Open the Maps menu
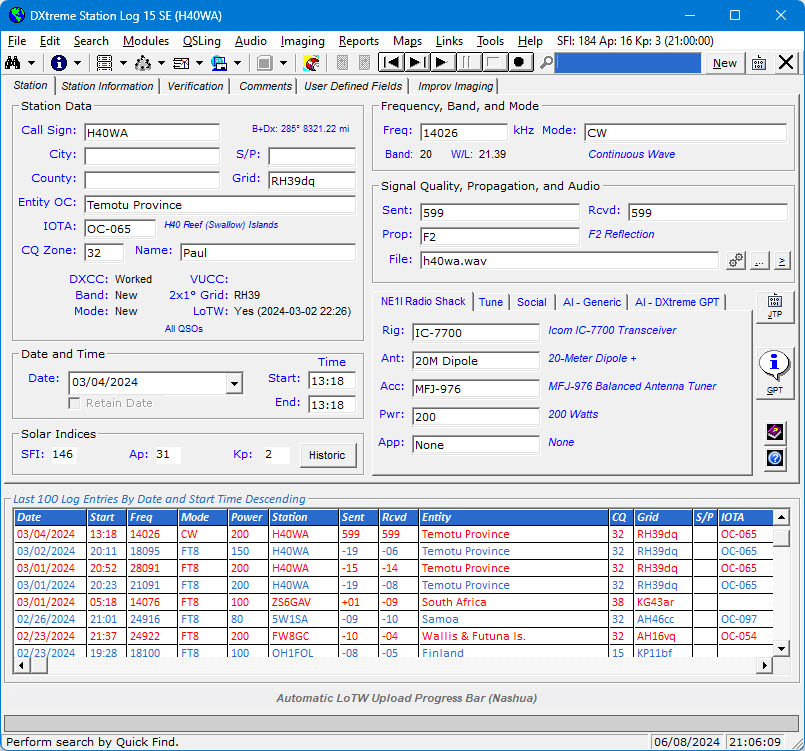The width and height of the screenshot is (805, 751). (407, 41)
